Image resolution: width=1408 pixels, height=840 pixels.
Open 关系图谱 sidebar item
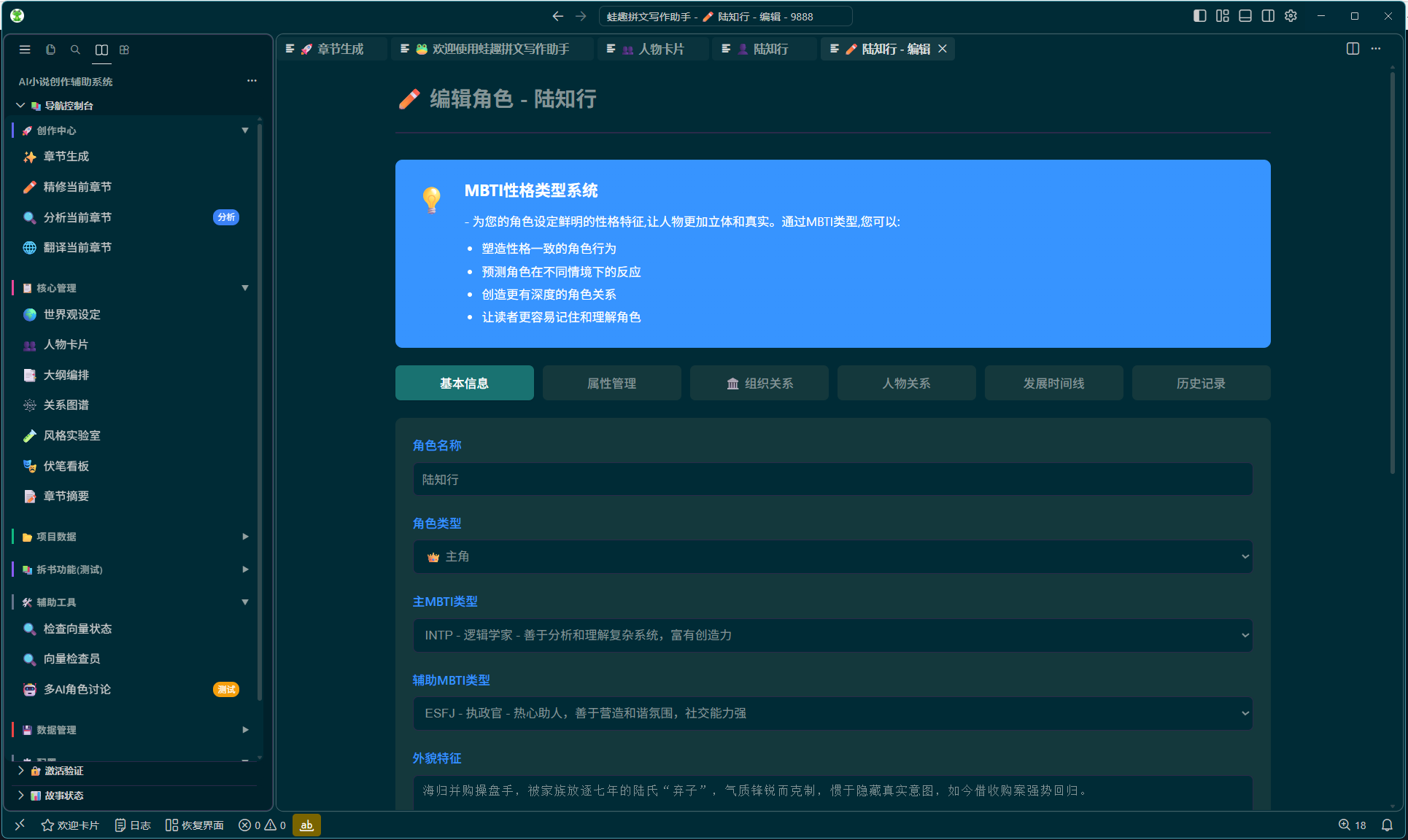click(x=135, y=405)
